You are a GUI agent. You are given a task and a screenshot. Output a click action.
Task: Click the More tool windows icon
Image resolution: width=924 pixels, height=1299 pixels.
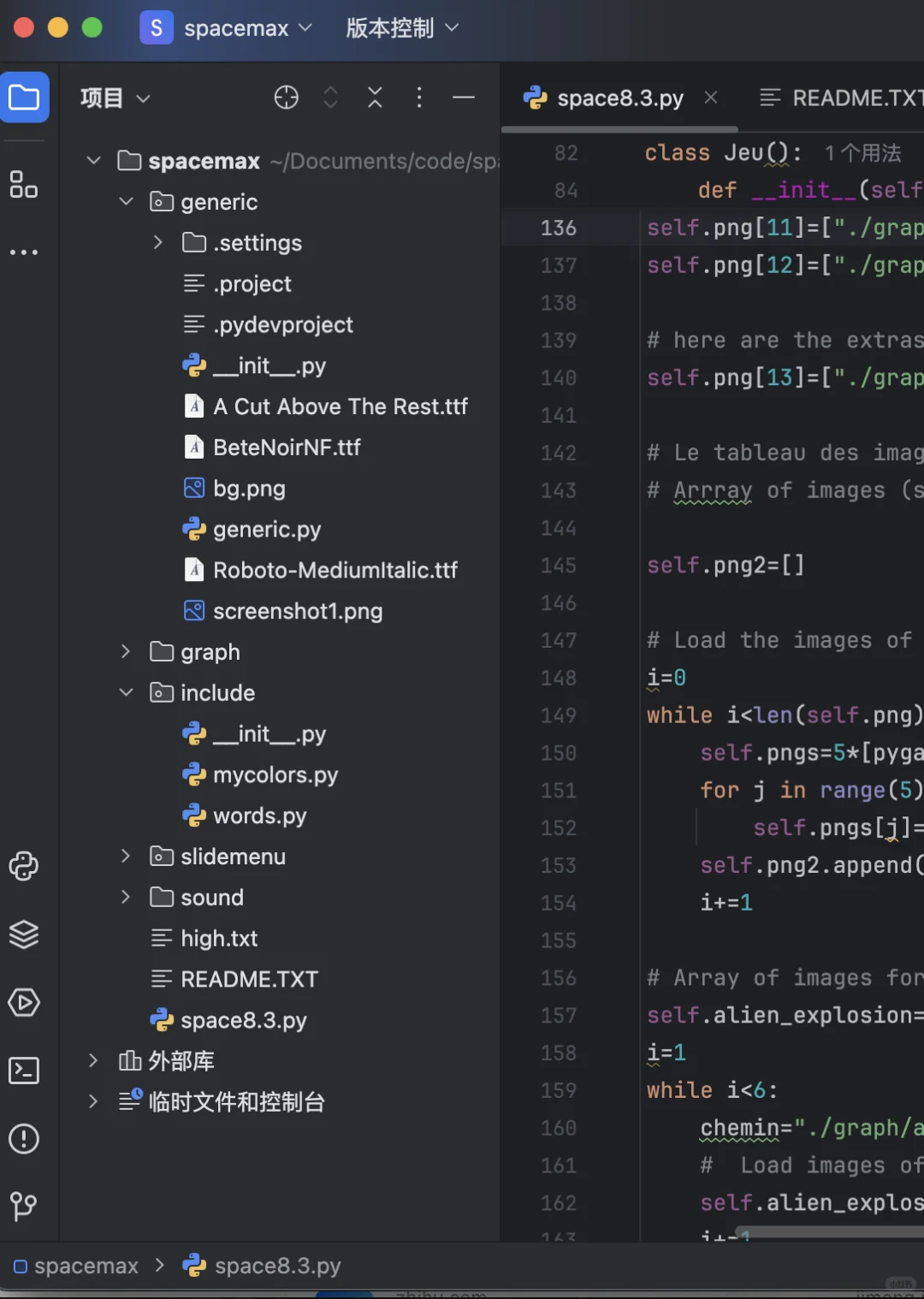[x=23, y=251]
